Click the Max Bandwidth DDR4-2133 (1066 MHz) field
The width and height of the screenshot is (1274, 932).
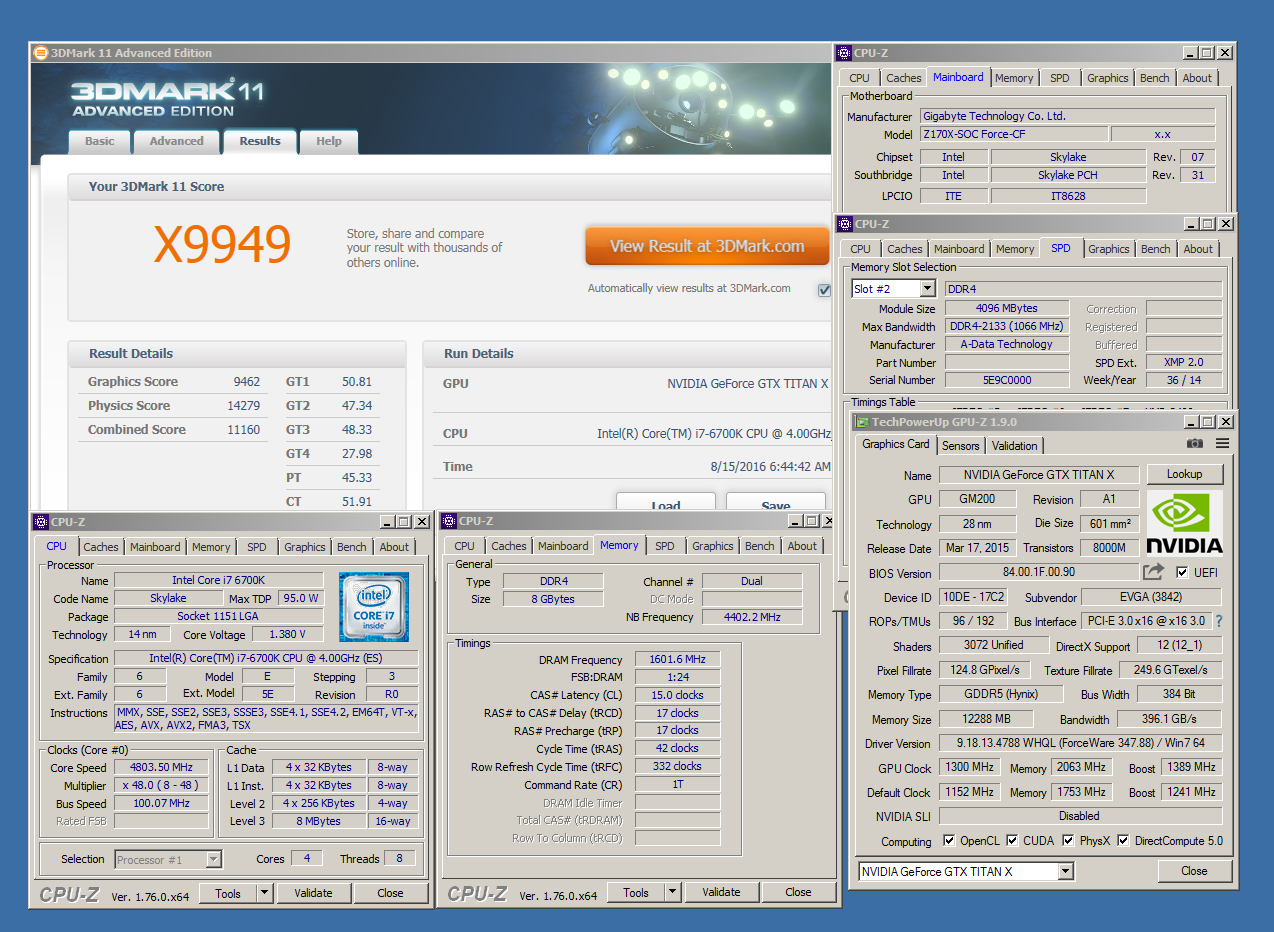pyautogui.click(x=1006, y=326)
